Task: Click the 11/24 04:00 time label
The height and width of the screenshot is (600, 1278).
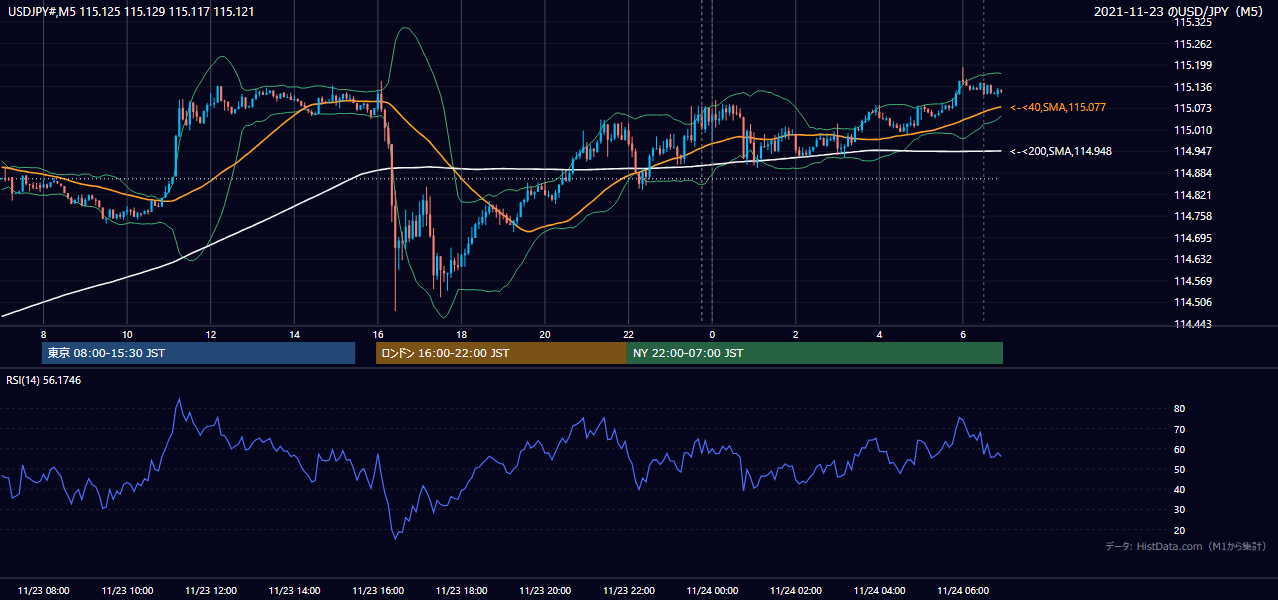Action: pyautogui.click(x=879, y=591)
